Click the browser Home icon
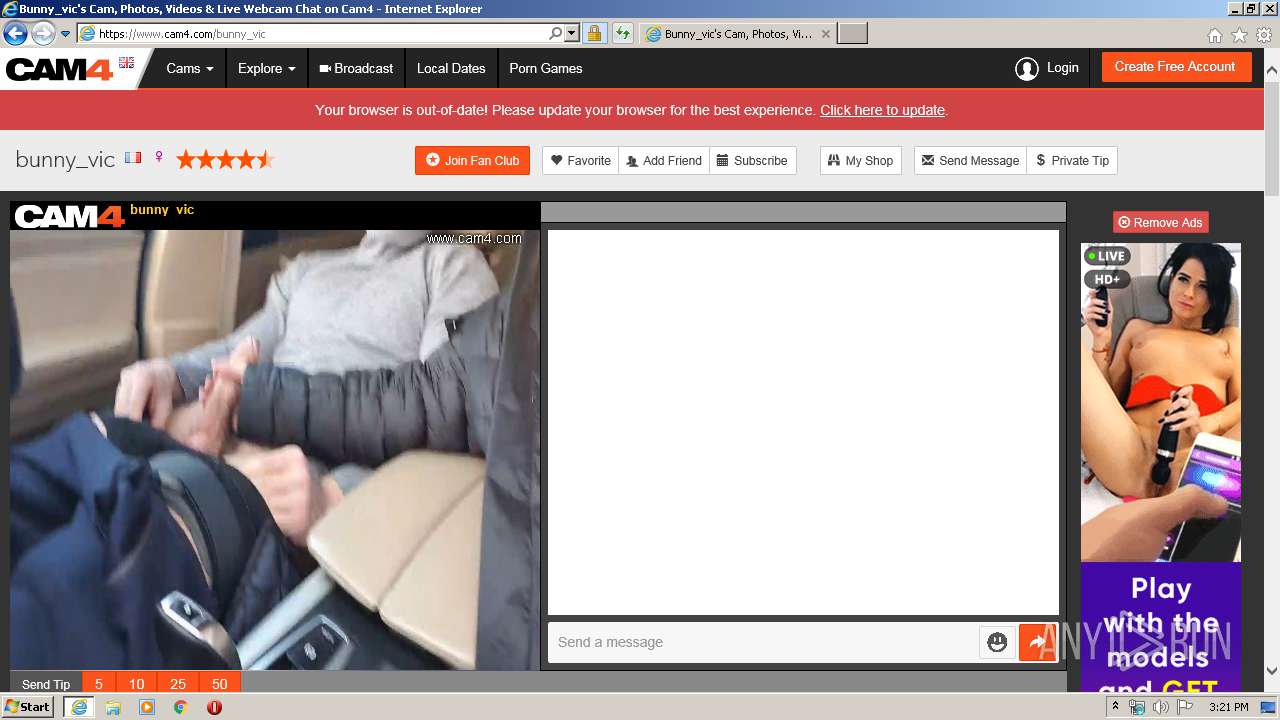 point(1214,35)
